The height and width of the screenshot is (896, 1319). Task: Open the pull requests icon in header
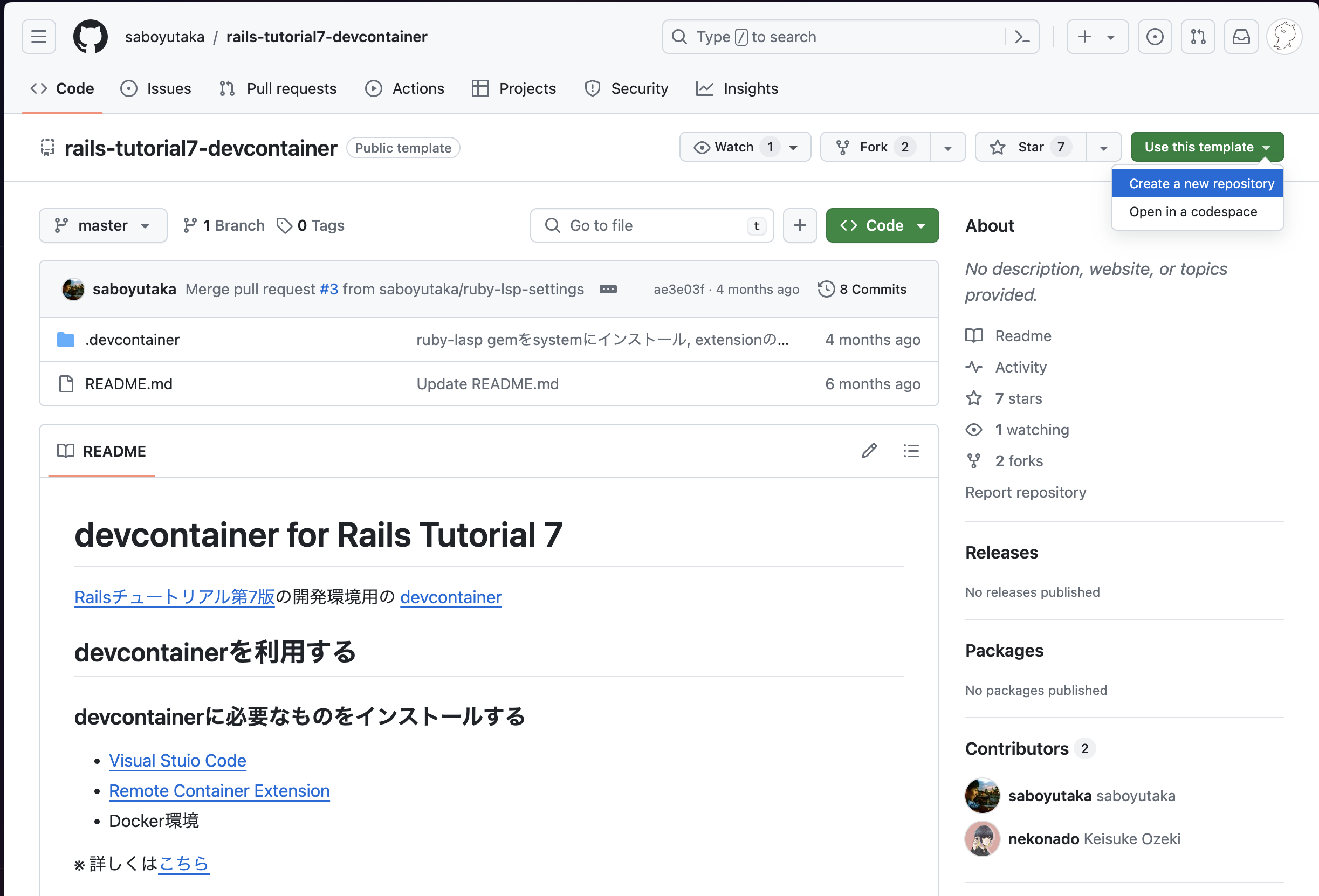1198,37
